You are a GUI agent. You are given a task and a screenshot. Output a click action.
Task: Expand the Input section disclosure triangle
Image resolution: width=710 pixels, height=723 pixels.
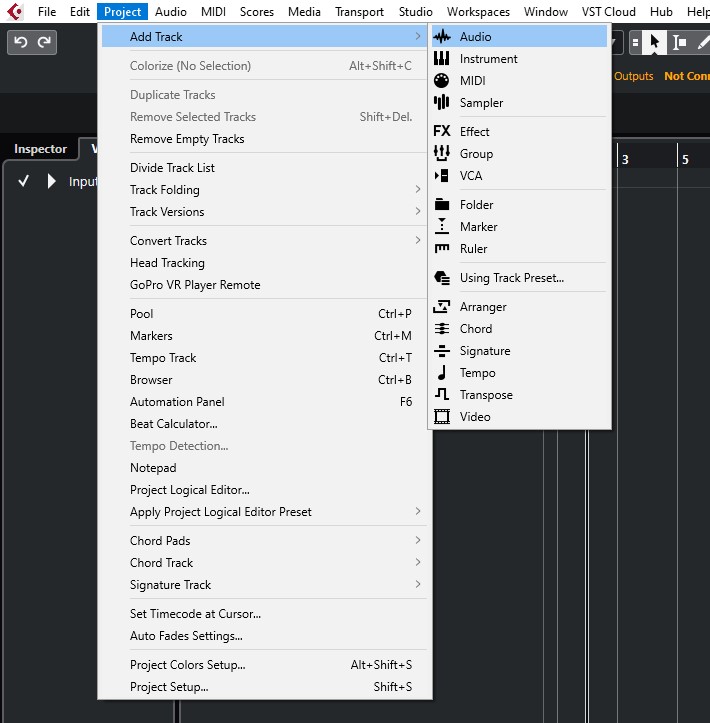[x=51, y=181]
